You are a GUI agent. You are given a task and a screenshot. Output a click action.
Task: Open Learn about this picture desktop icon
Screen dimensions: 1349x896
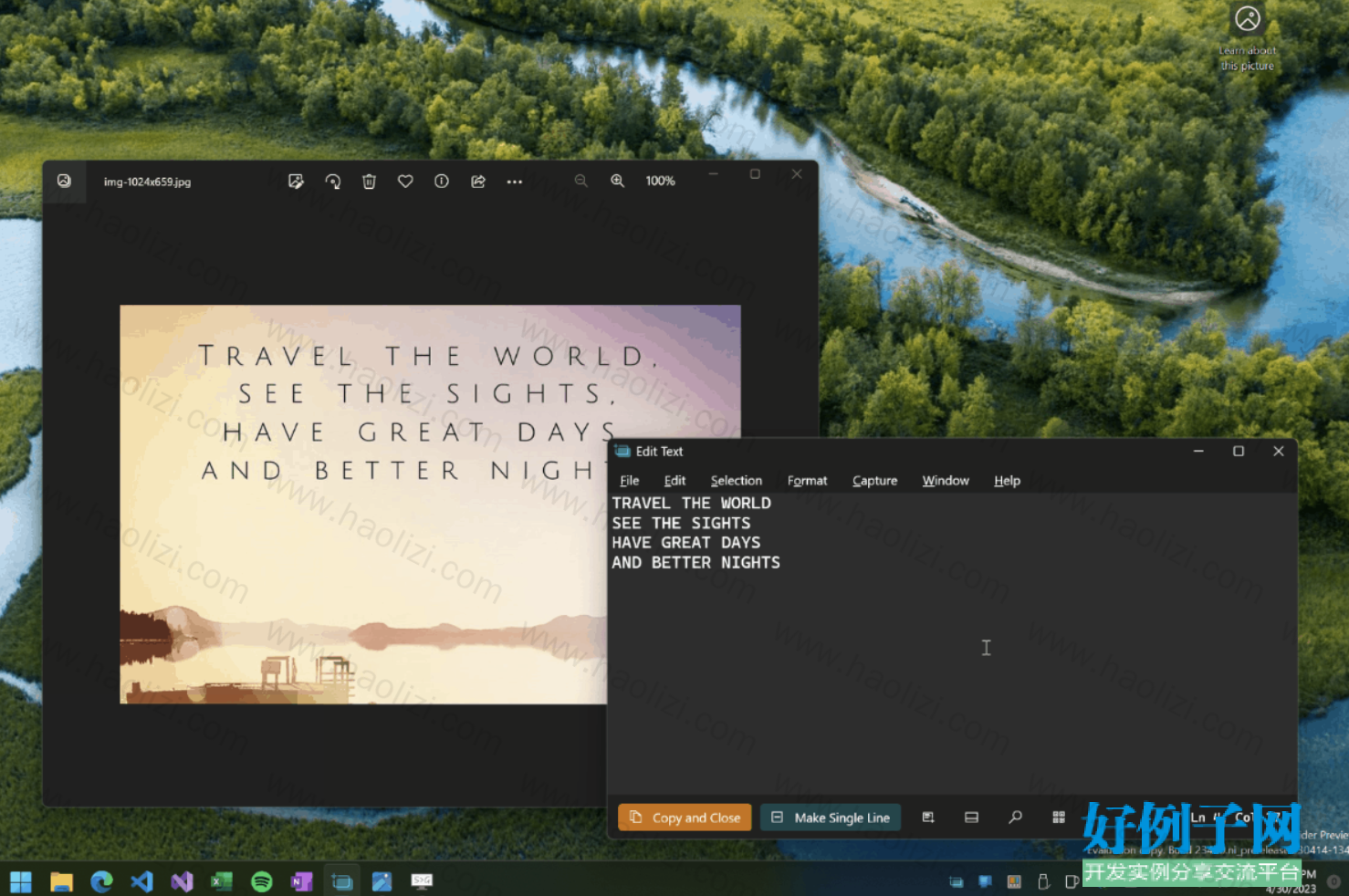click(1248, 37)
